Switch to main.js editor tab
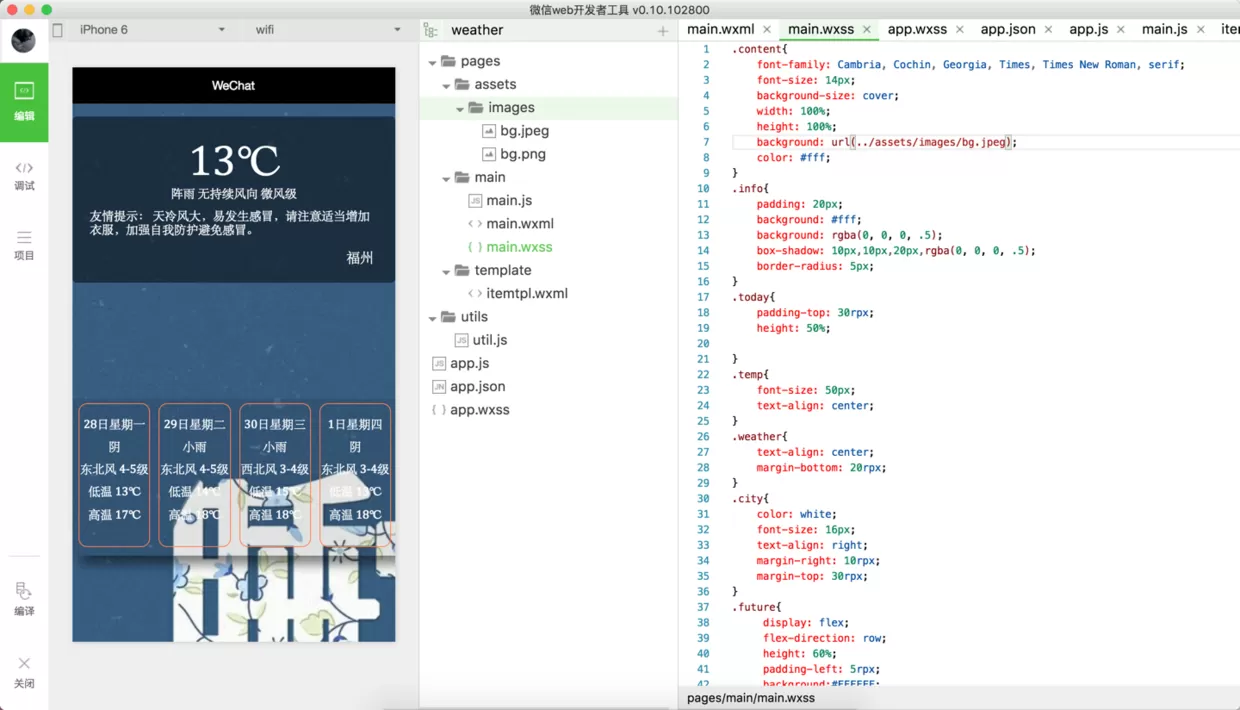The height and width of the screenshot is (710, 1240). [x=1165, y=30]
